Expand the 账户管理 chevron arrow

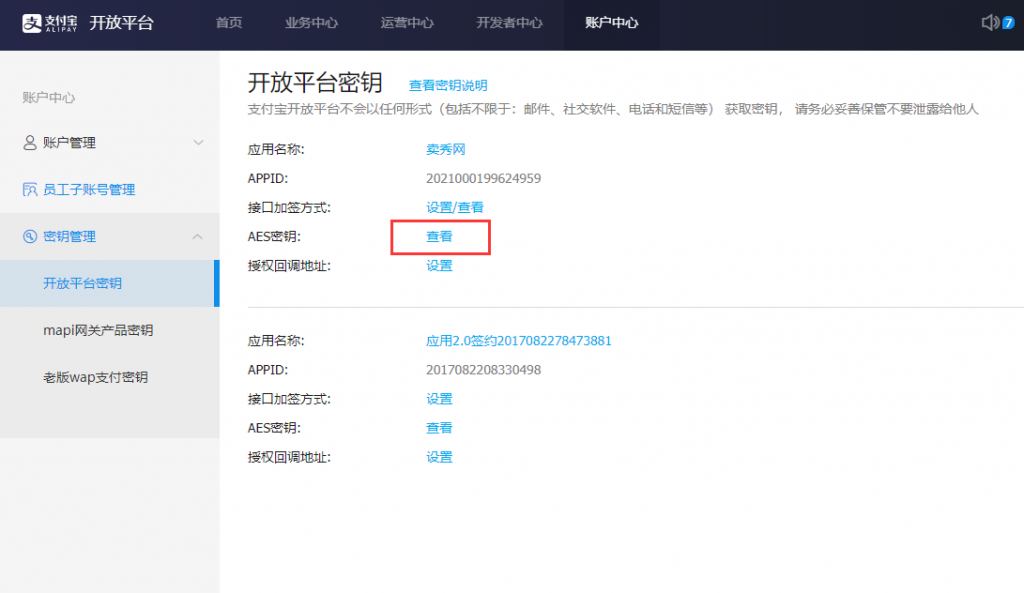198,143
